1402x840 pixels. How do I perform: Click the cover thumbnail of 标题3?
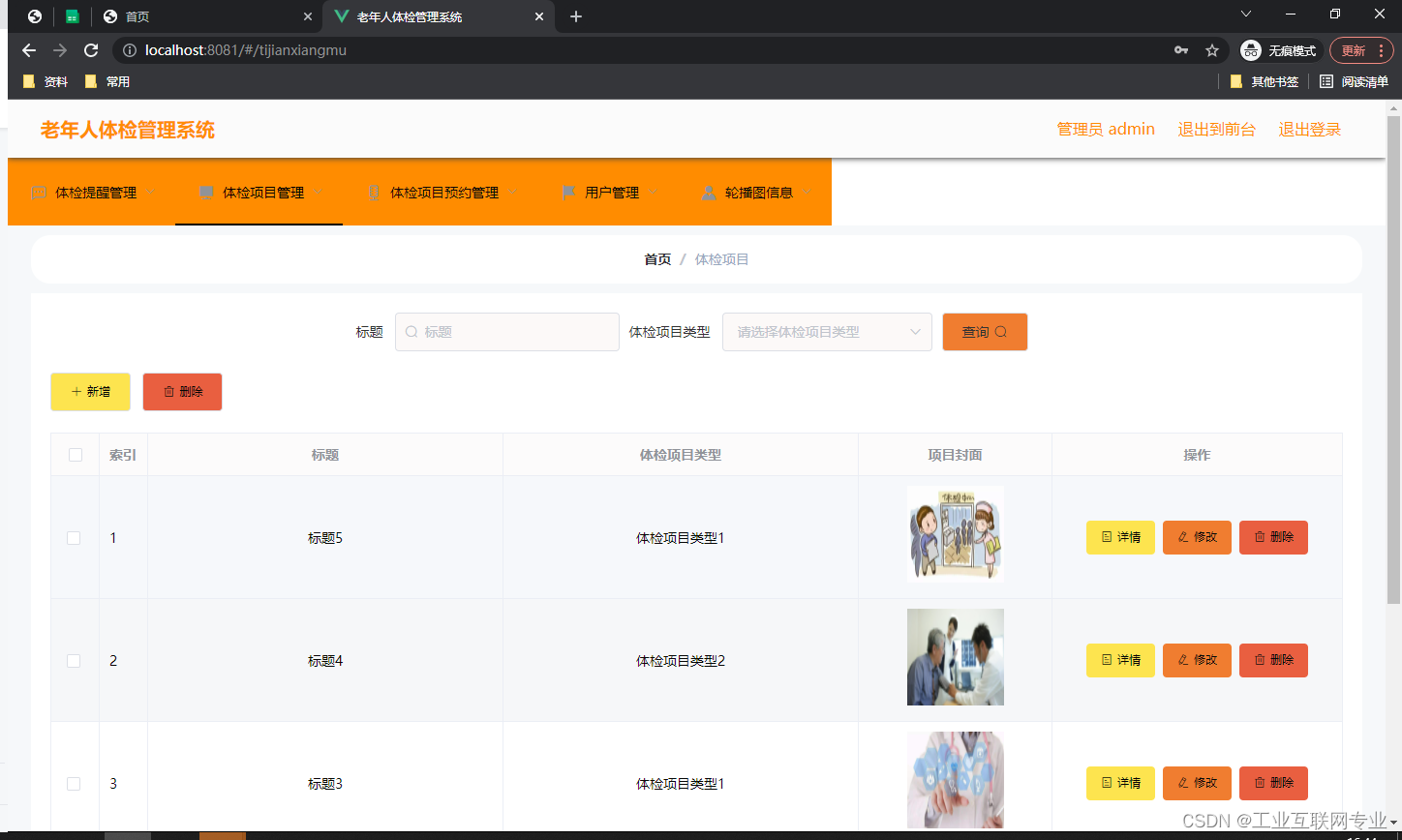[x=956, y=780]
